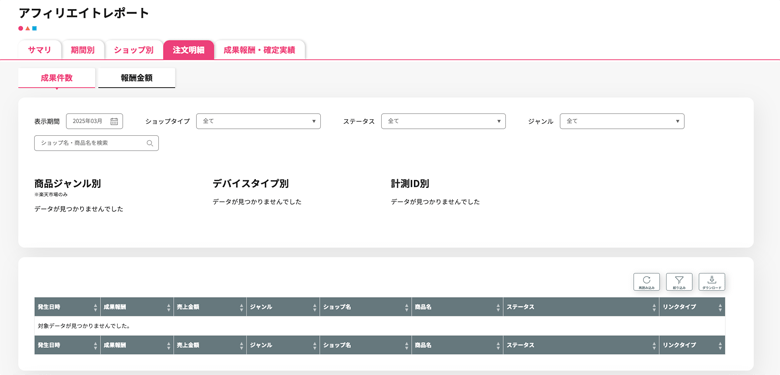Switch to the 報酬金額 sub-tab
The image size is (780, 375).
point(136,78)
